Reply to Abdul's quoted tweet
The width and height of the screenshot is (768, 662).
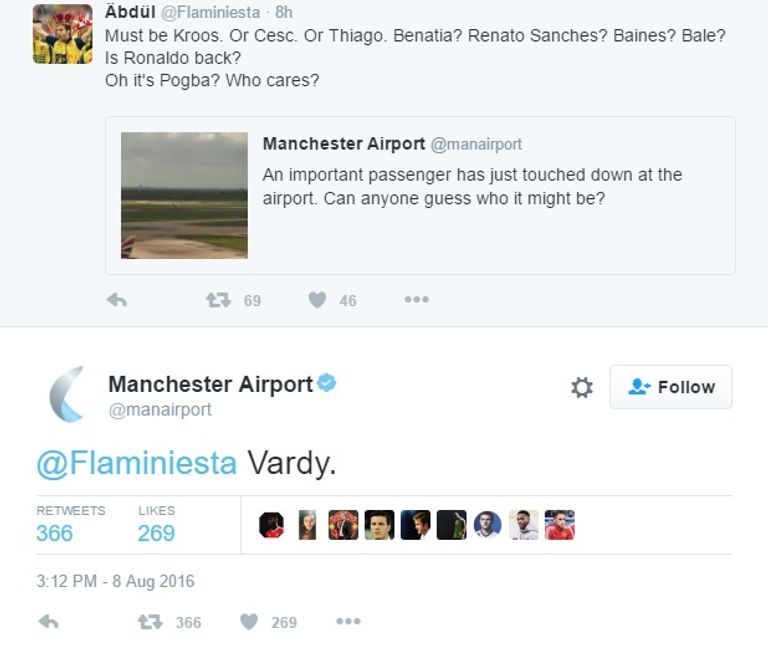(117, 300)
